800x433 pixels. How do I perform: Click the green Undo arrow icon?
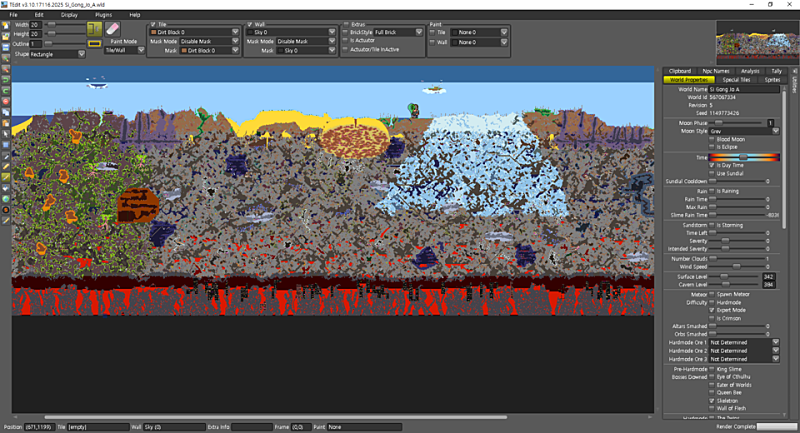pyautogui.click(x=6, y=80)
